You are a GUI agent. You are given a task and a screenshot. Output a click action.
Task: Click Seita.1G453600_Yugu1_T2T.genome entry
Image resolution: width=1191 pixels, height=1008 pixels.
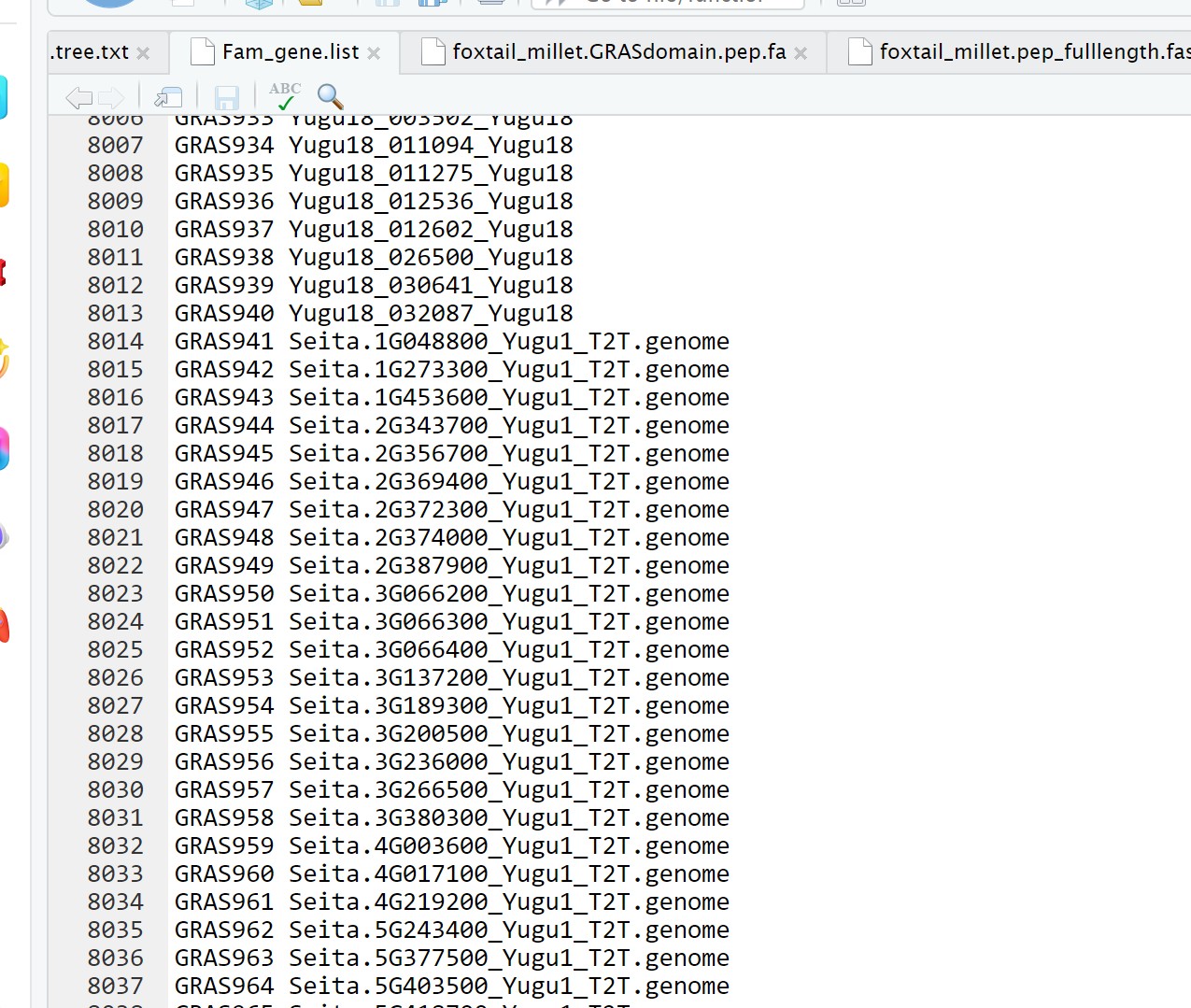509,398
